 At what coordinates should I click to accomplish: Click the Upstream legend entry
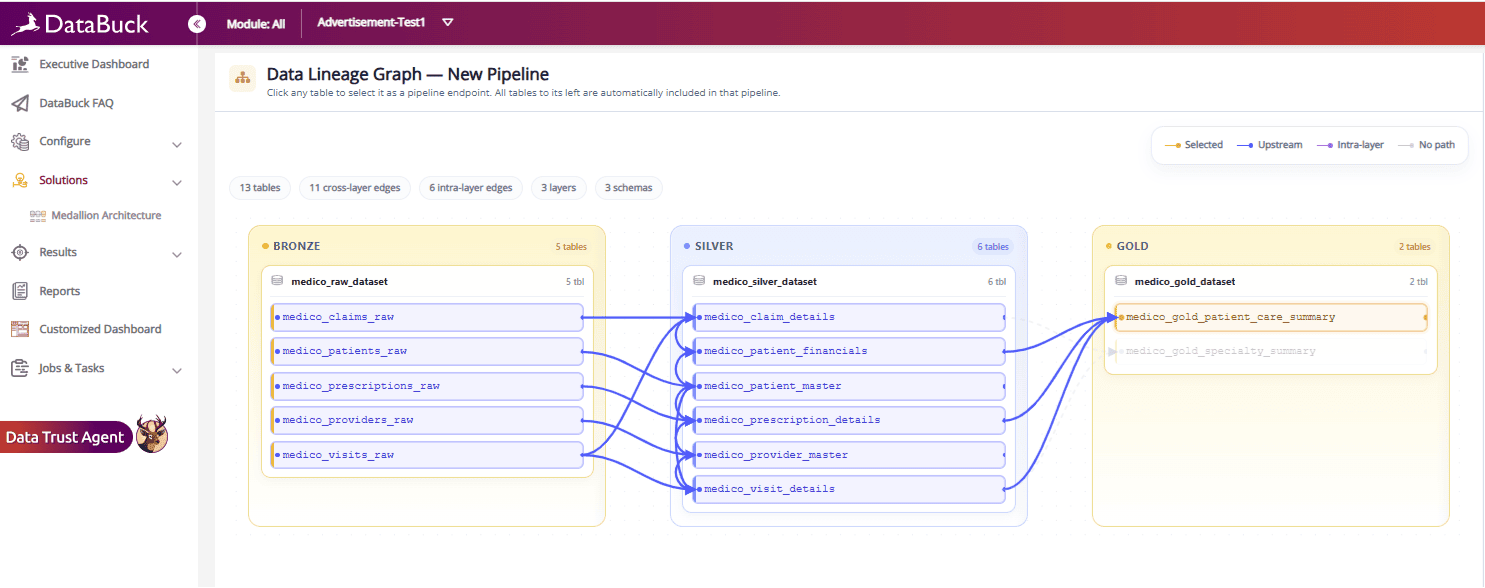point(1269,145)
